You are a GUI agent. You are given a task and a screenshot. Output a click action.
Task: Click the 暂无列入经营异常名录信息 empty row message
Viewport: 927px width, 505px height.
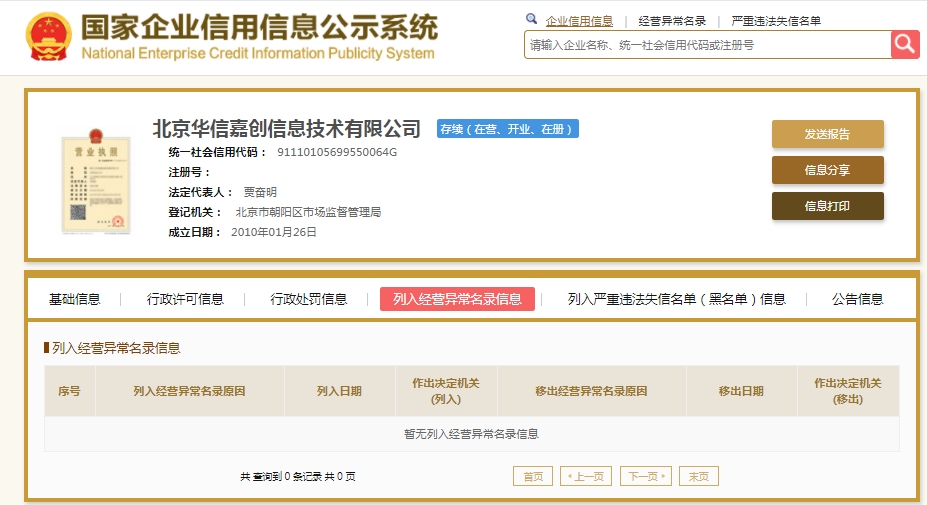(471, 434)
